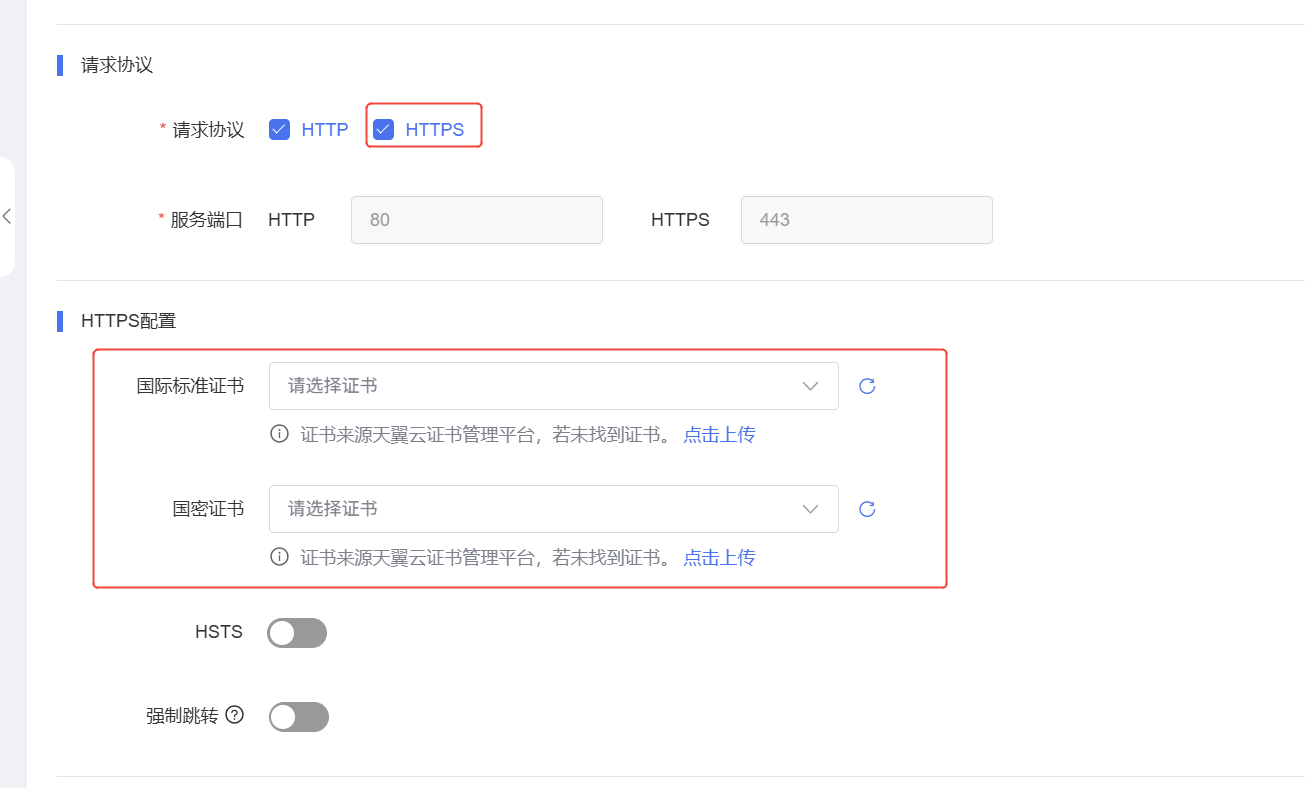Click the 国密证书 field label
This screenshot has height=788, width=1305.
(x=208, y=509)
